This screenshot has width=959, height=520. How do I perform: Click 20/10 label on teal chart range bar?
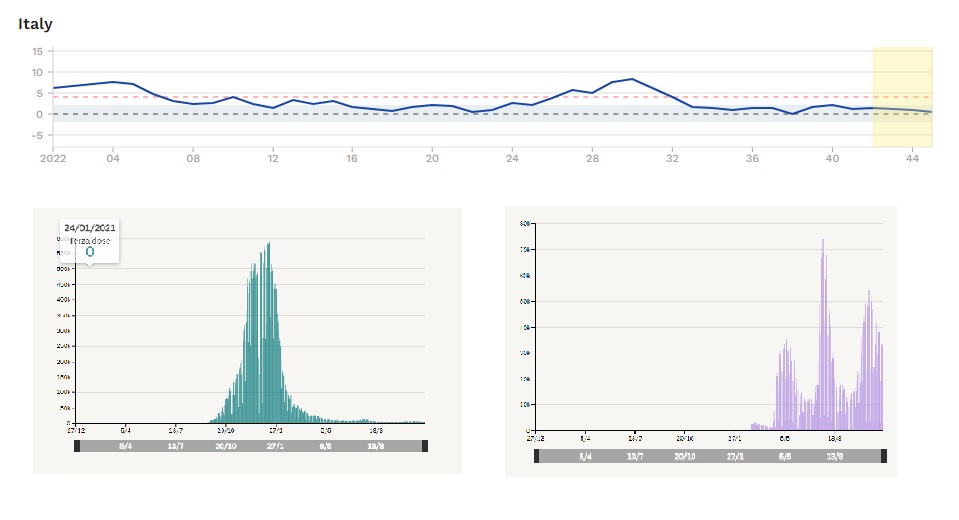click(226, 446)
